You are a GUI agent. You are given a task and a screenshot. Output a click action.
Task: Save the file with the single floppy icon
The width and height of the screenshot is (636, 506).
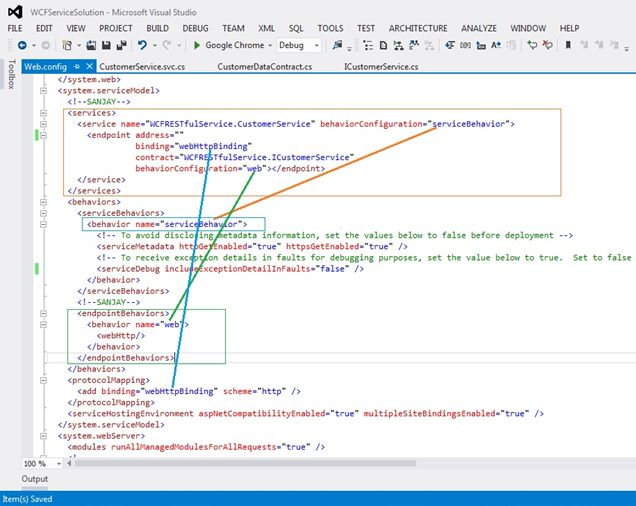coord(106,45)
